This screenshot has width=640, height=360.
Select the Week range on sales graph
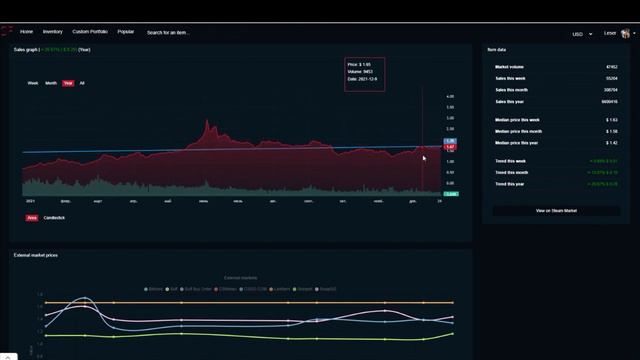click(33, 83)
